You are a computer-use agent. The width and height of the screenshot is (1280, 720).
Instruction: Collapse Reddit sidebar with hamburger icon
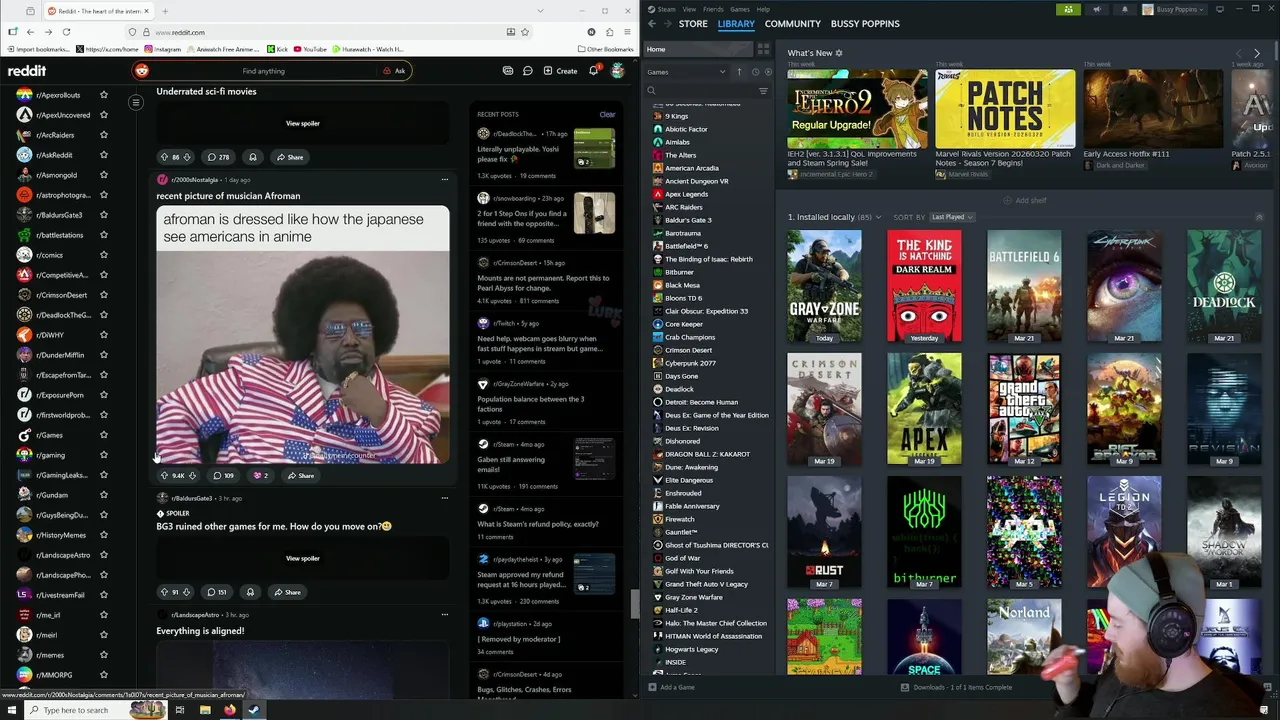point(136,102)
